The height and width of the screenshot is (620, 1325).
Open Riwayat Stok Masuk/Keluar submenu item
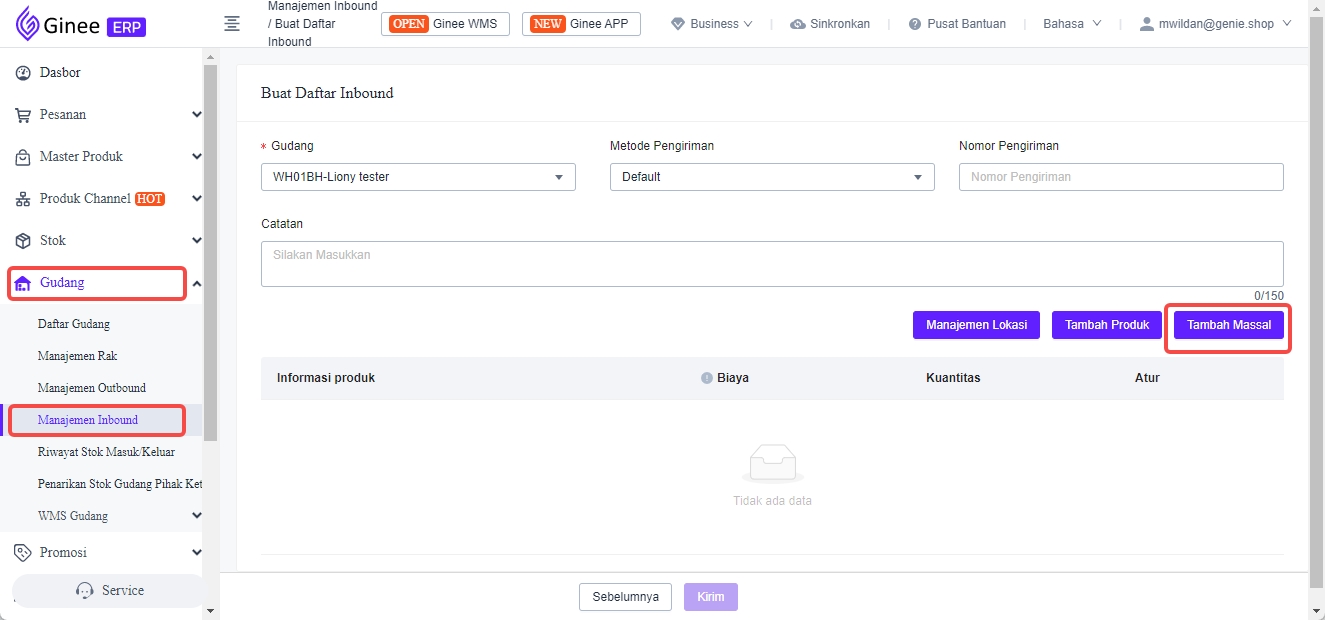106,452
